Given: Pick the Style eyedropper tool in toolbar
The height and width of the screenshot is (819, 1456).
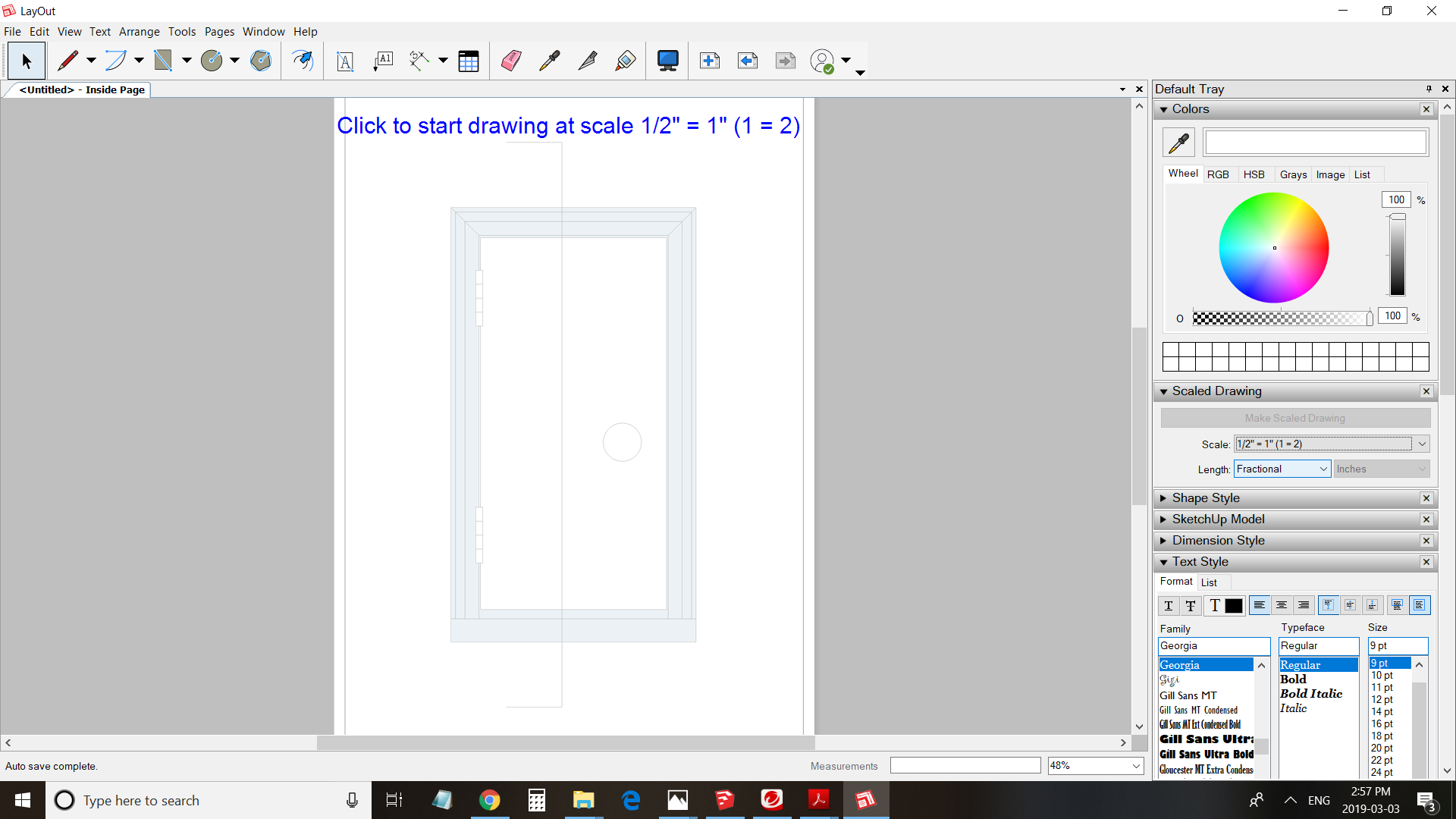Looking at the screenshot, I should click(549, 61).
